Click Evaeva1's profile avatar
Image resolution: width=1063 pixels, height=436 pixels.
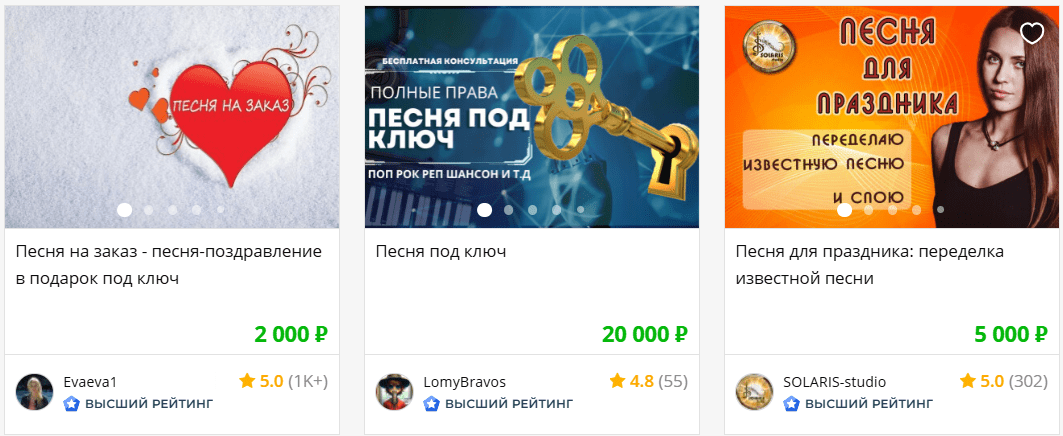[34, 391]
